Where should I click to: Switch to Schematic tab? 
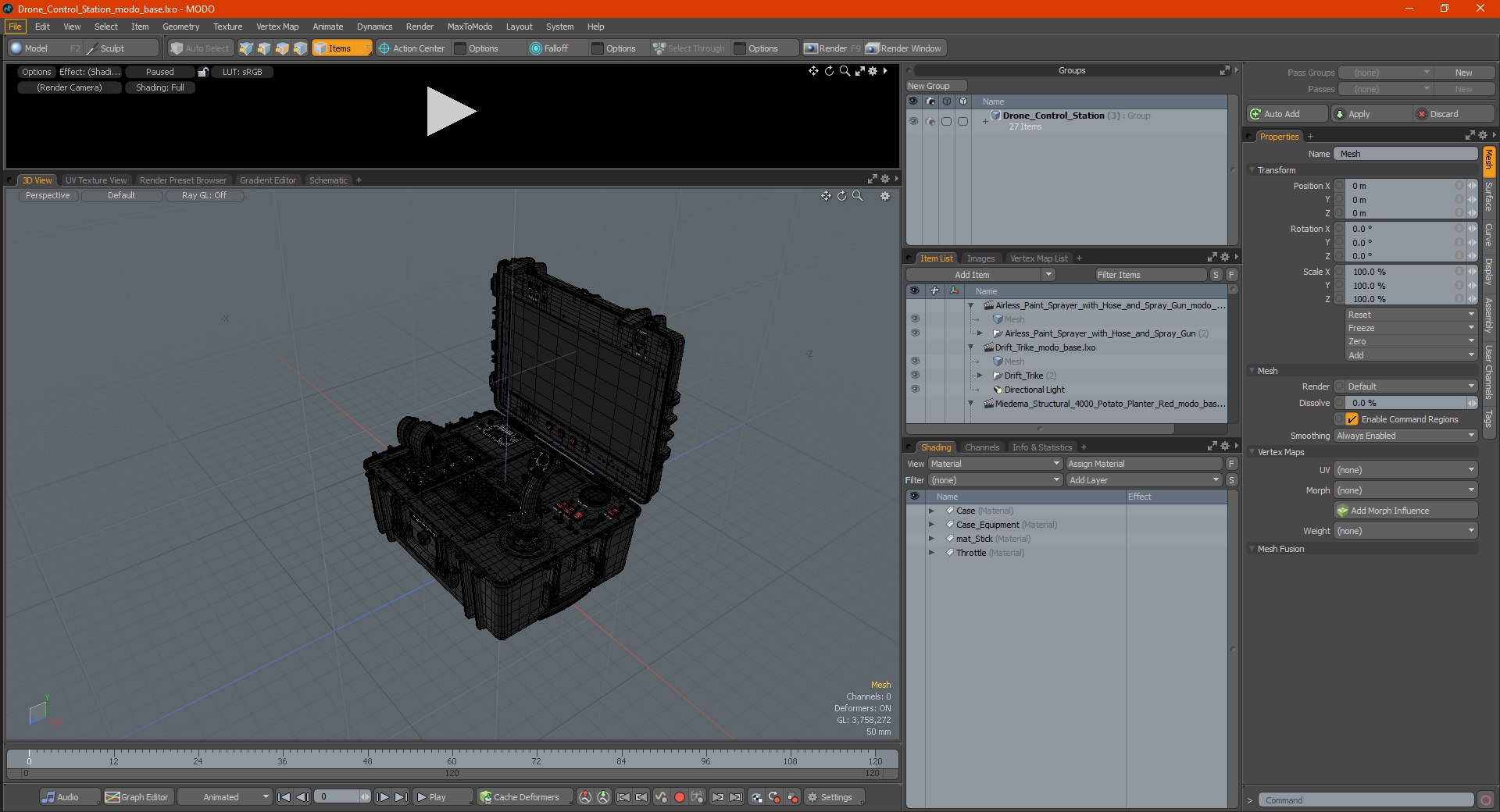pos(328,180)
